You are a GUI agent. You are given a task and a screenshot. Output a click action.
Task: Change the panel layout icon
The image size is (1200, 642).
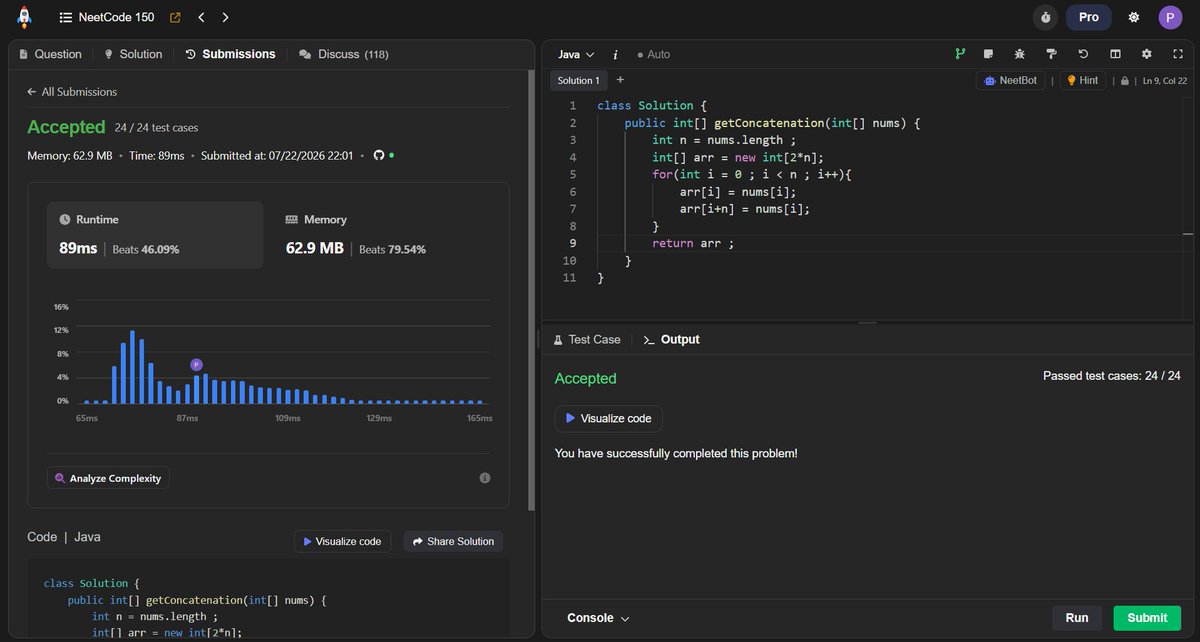pos(1115,54)
